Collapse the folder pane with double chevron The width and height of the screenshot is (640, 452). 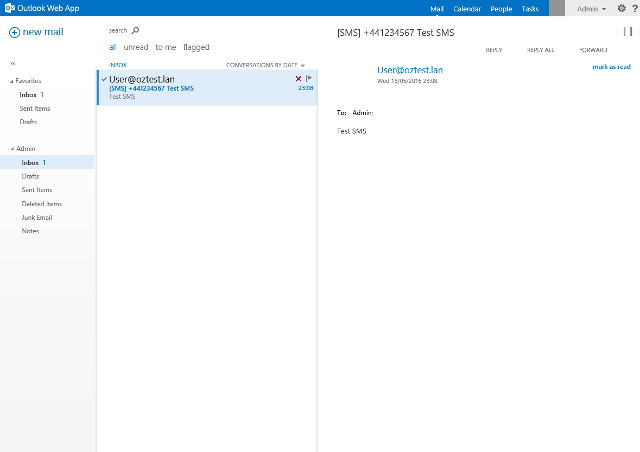click(13, 63)
